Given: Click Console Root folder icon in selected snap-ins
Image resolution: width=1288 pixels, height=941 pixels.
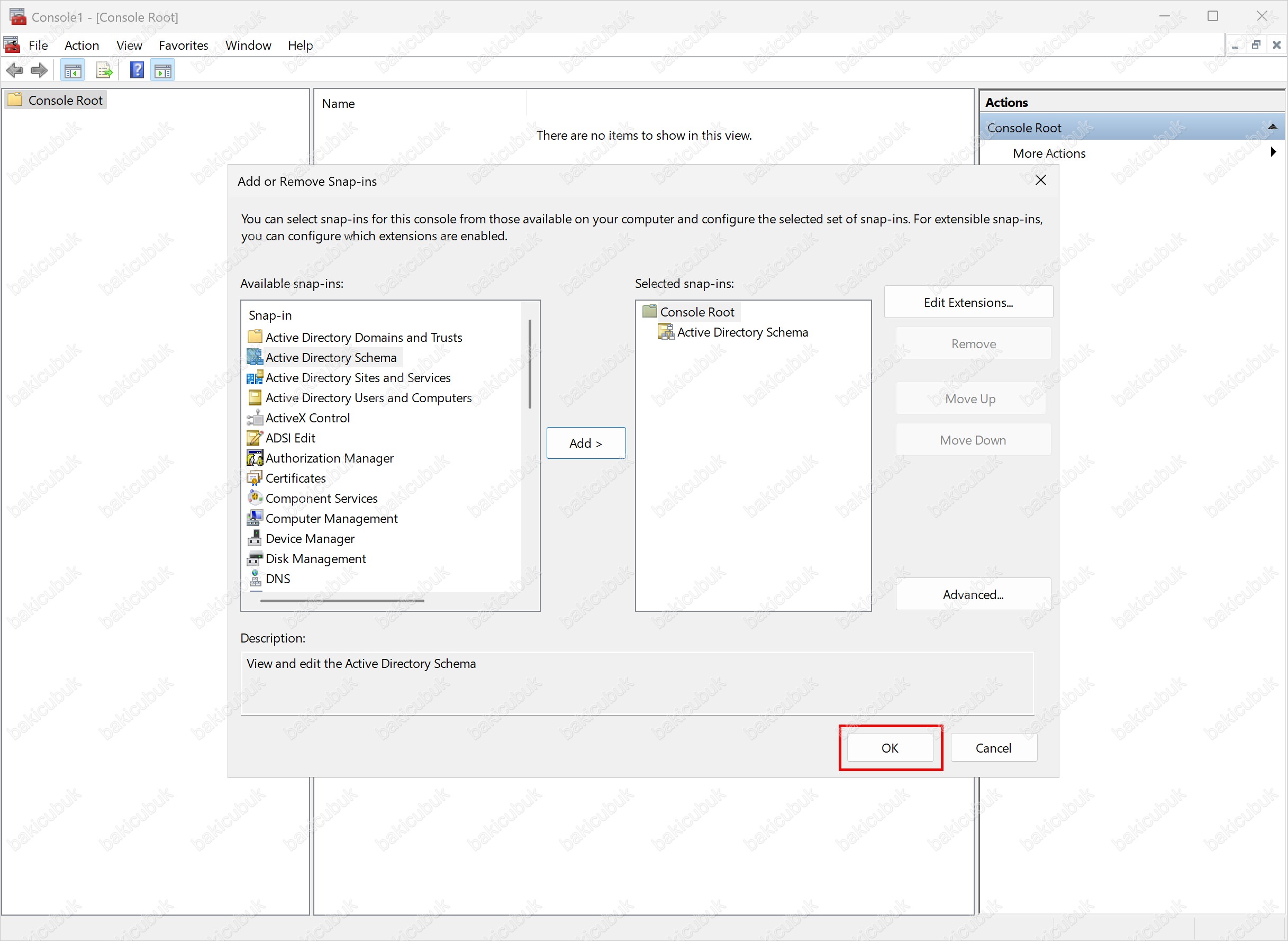Looking at the screenshot, I should 650,311.
